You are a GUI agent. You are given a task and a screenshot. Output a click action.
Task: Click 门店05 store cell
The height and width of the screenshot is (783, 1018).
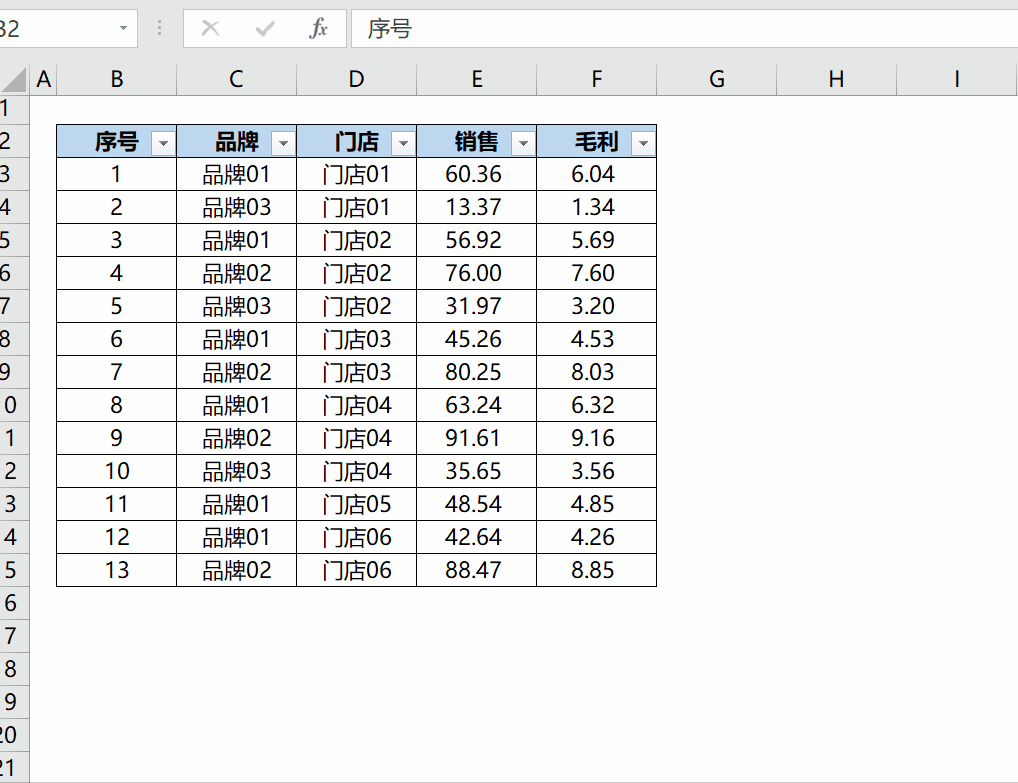[x=356, y=504]
